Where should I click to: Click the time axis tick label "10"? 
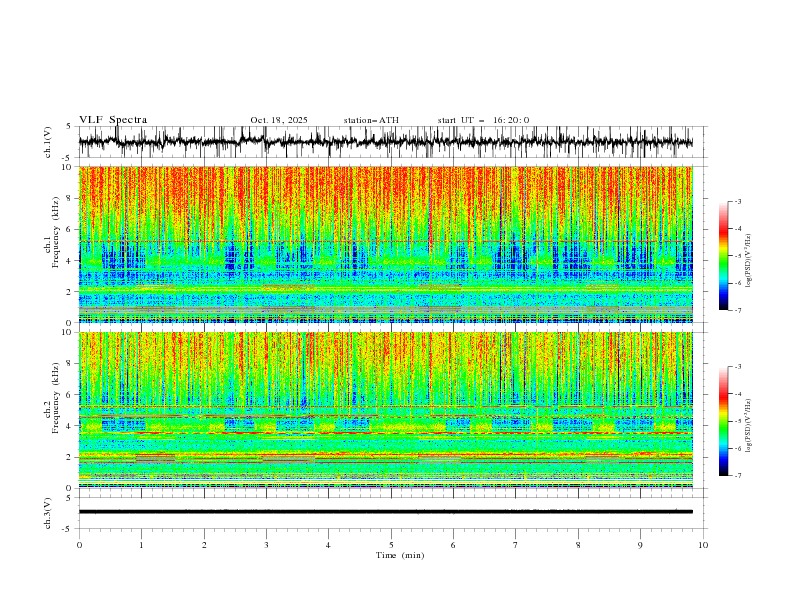pos(703,545)
